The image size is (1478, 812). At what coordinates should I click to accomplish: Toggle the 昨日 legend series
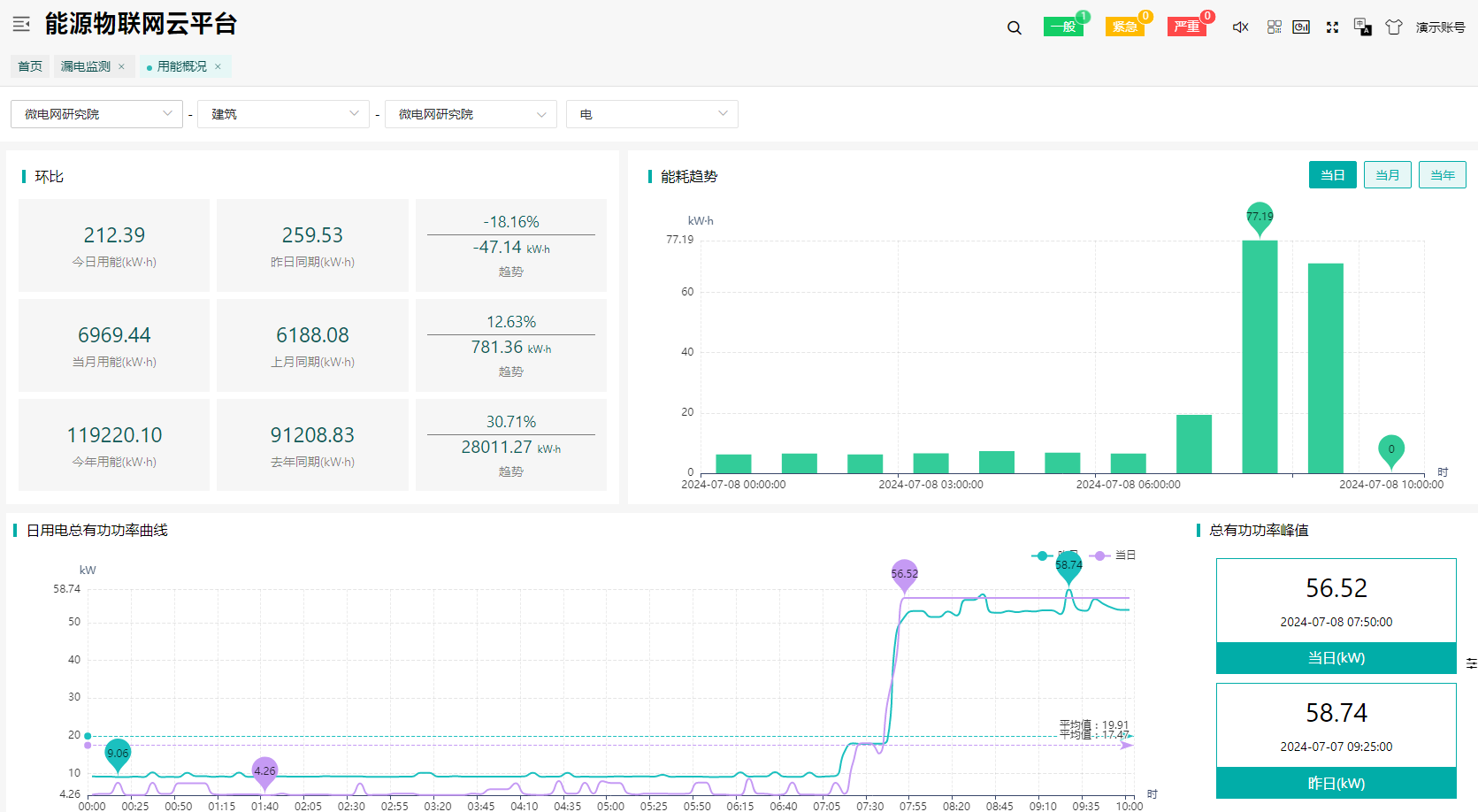pyautogui.click(x=1055, y=555)
